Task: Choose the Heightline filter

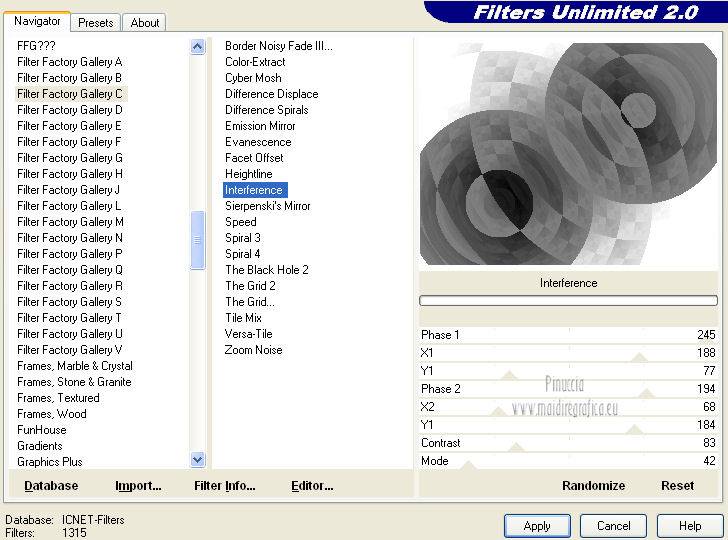Action: [248, 174]
